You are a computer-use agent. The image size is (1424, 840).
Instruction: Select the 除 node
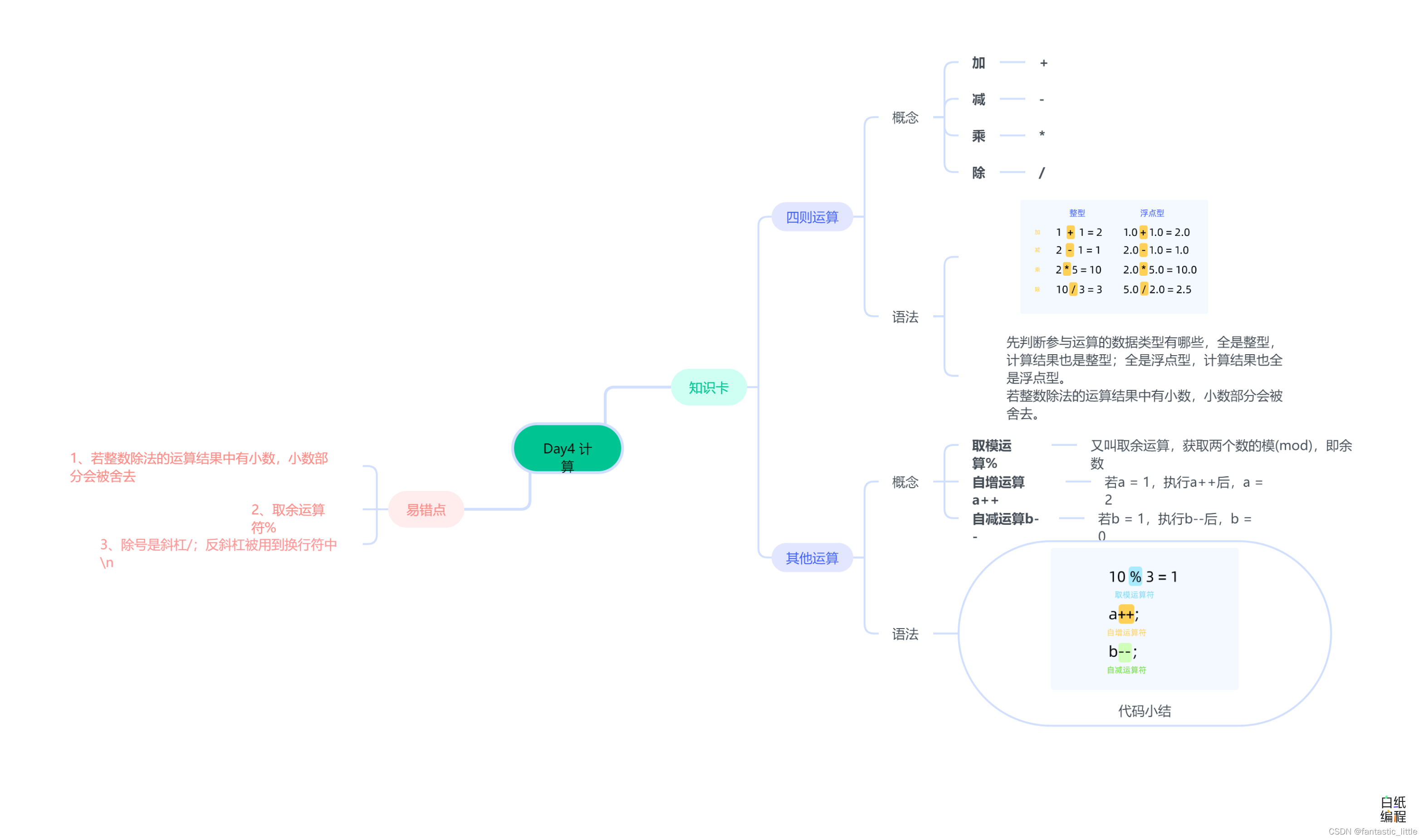[x=979, y=173]
